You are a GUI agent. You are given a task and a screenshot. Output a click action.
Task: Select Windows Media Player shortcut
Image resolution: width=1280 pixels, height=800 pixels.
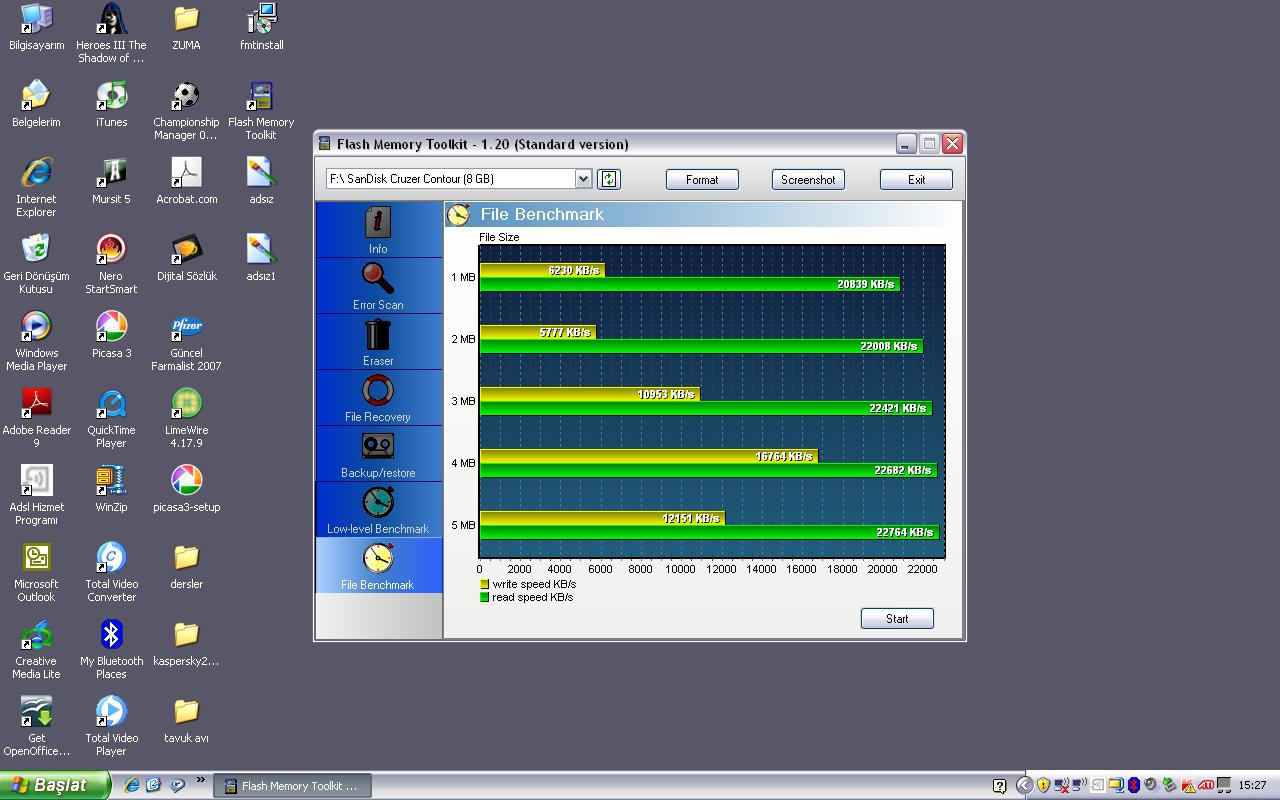(36, 341)
